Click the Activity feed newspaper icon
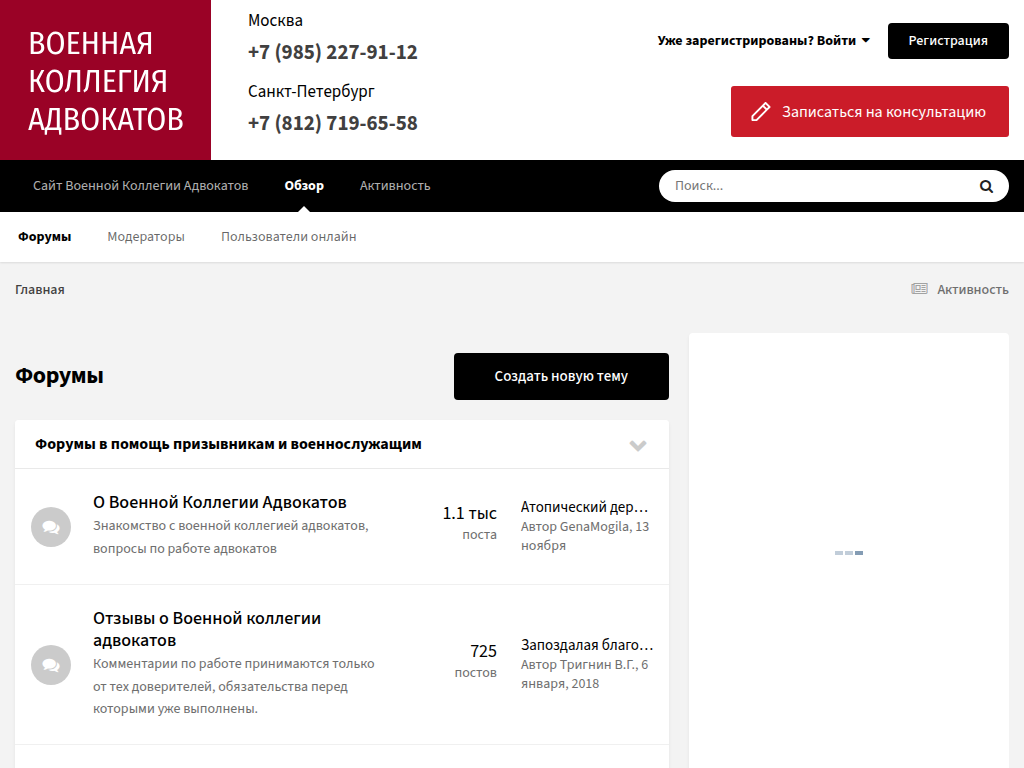This screenshot has height=768, width=1024. click(919, 289)
